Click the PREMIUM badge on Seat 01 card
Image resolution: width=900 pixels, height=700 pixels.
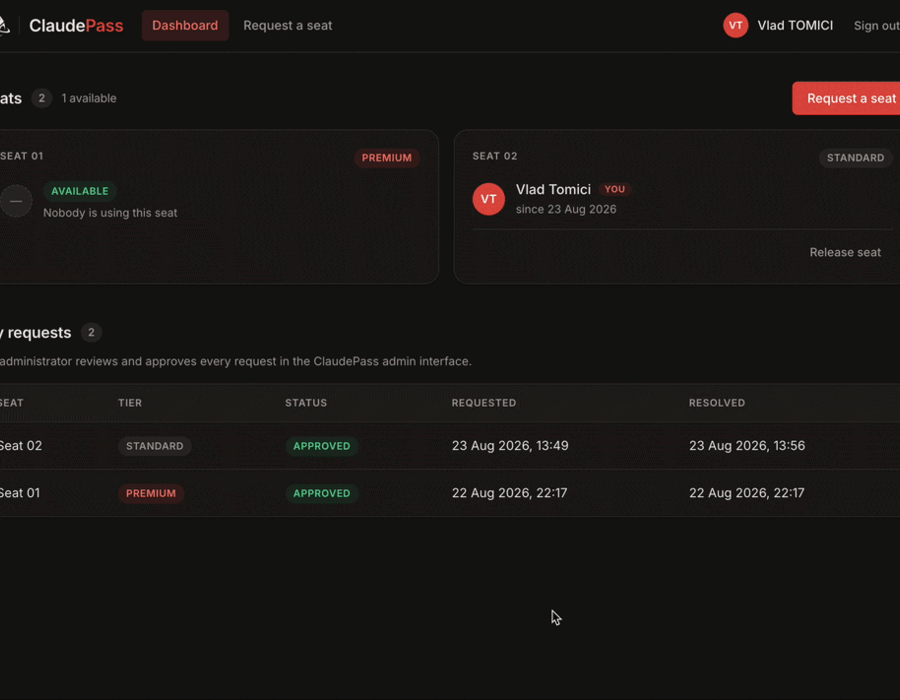386,158
